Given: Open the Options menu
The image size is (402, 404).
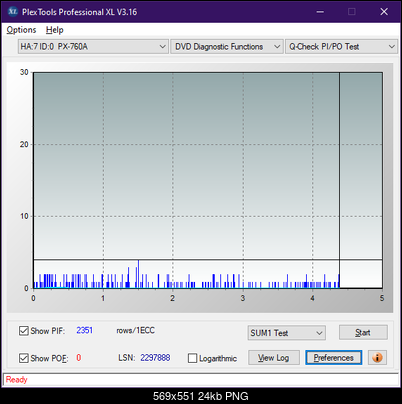Looking at the screenshot, I should point(21,30).
